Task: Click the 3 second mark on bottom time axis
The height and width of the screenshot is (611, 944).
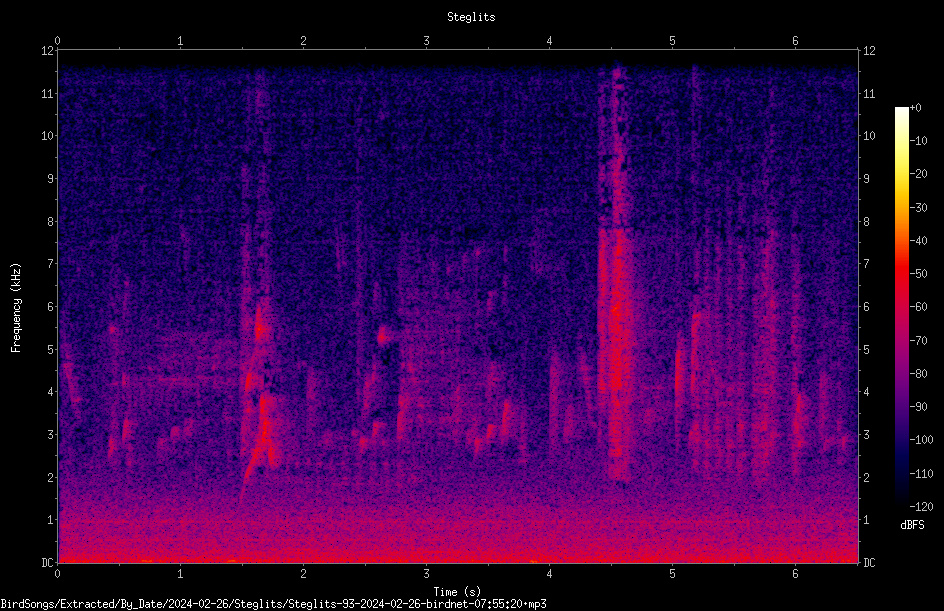Action: tap(426, 574)
